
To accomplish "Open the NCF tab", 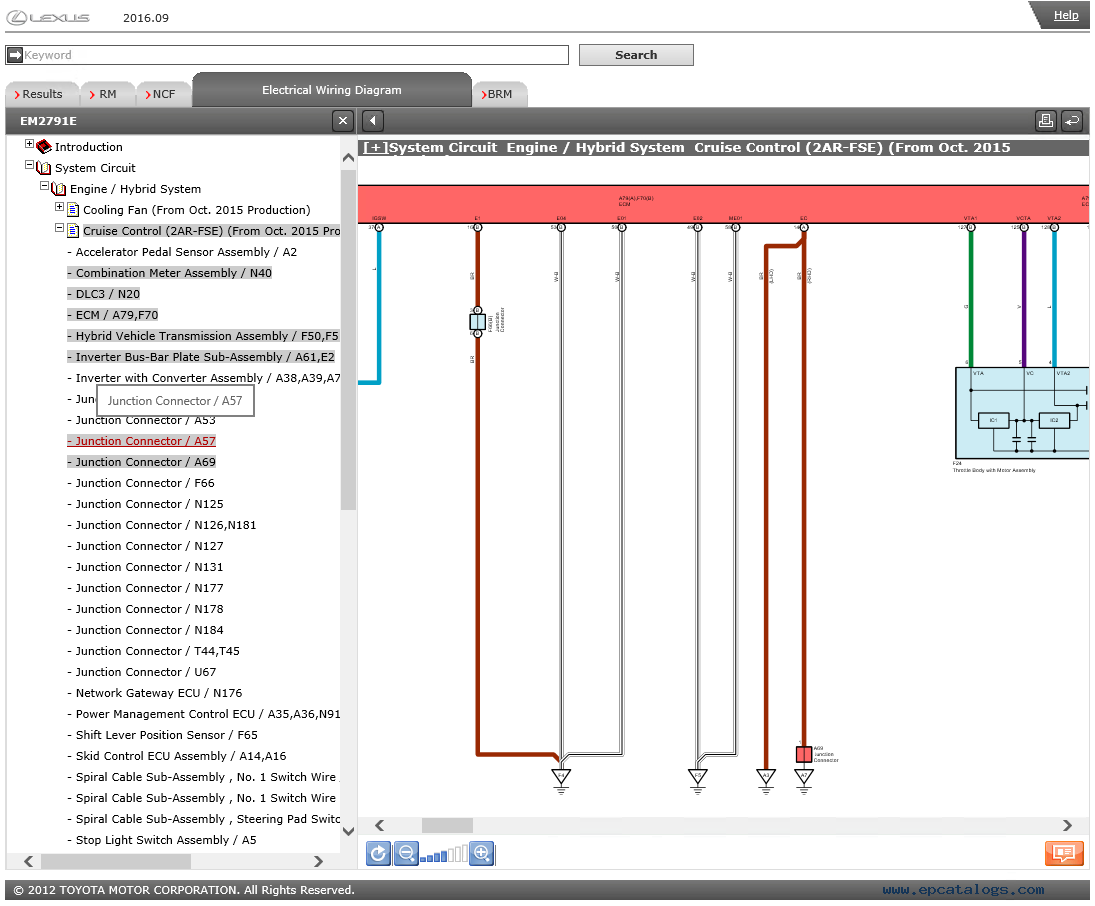I will coord(163,94).
